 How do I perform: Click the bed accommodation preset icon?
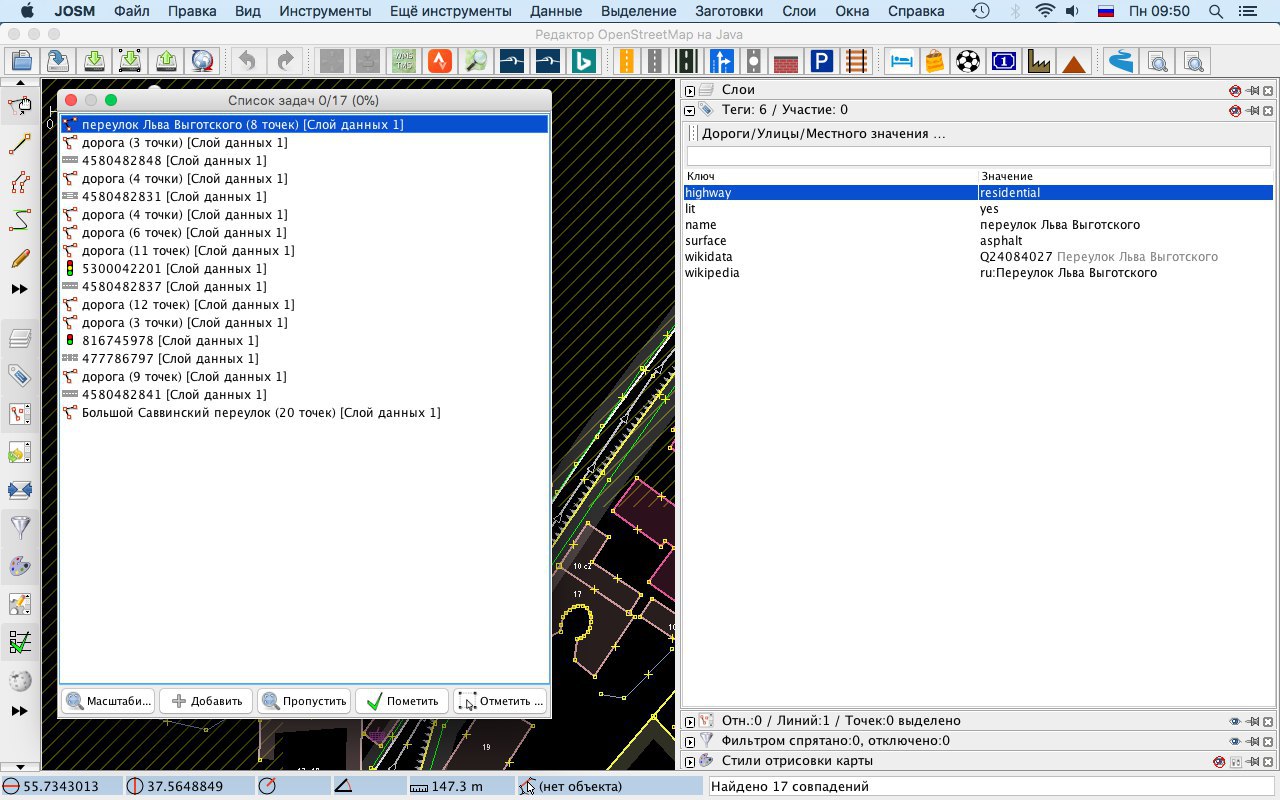coord(902,61)
